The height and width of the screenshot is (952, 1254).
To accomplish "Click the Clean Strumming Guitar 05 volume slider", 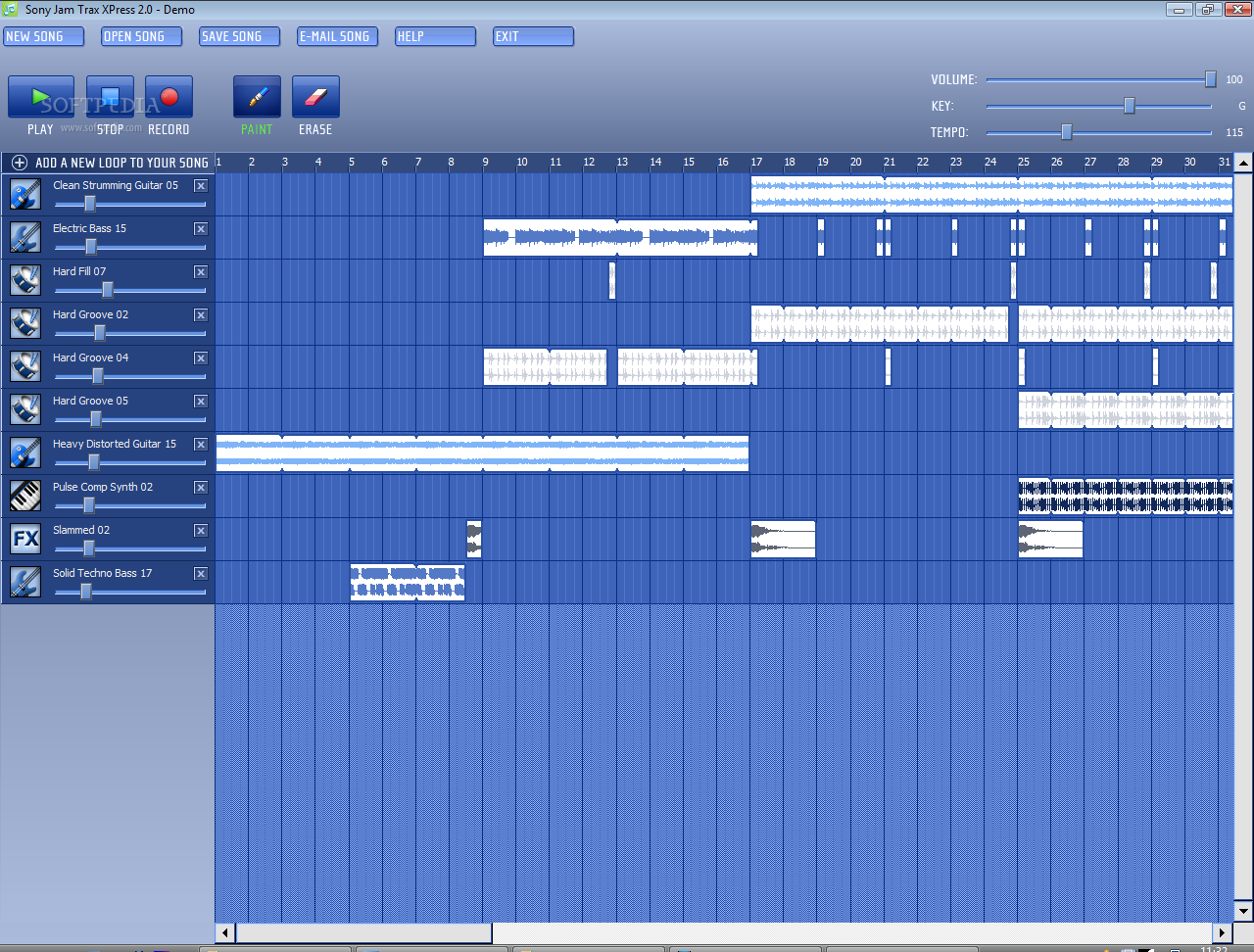I will pos(129,204).
